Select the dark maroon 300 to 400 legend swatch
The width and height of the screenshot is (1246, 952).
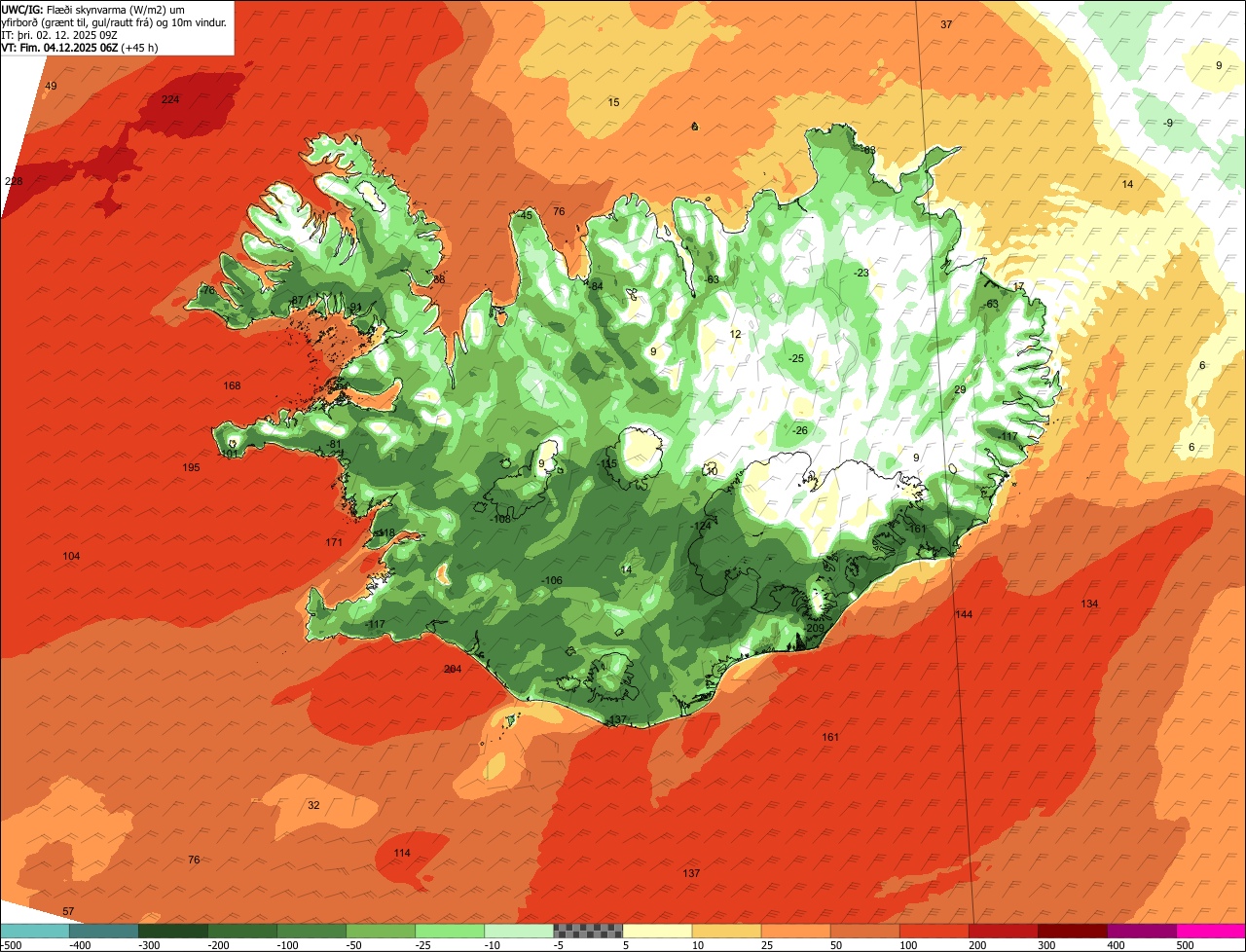click(x=1073, y=931)
